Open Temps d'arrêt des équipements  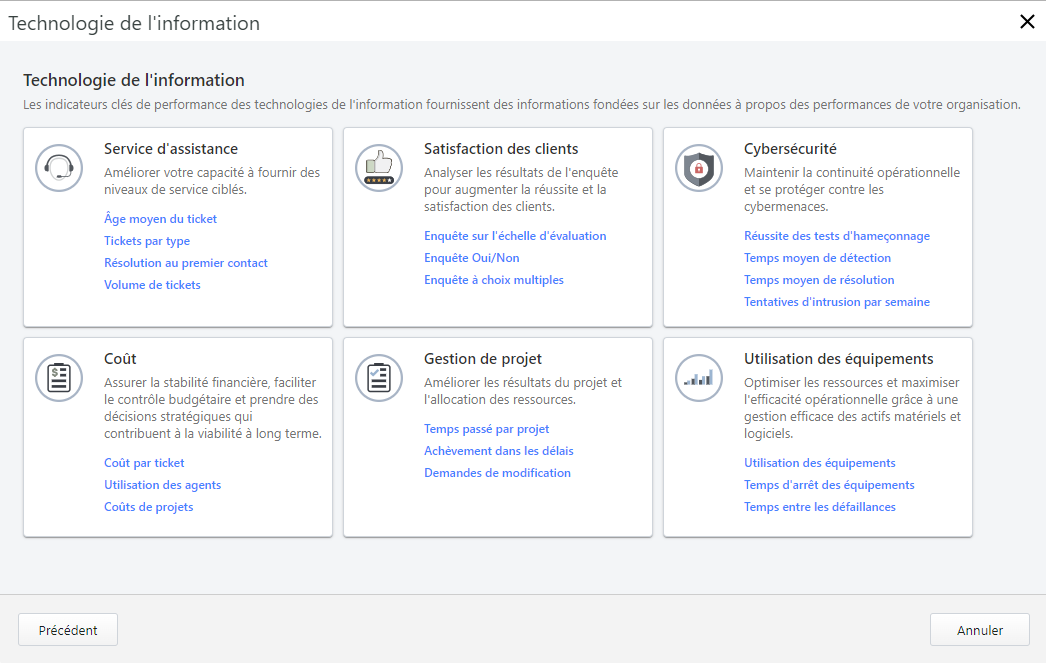coord(828,484)
